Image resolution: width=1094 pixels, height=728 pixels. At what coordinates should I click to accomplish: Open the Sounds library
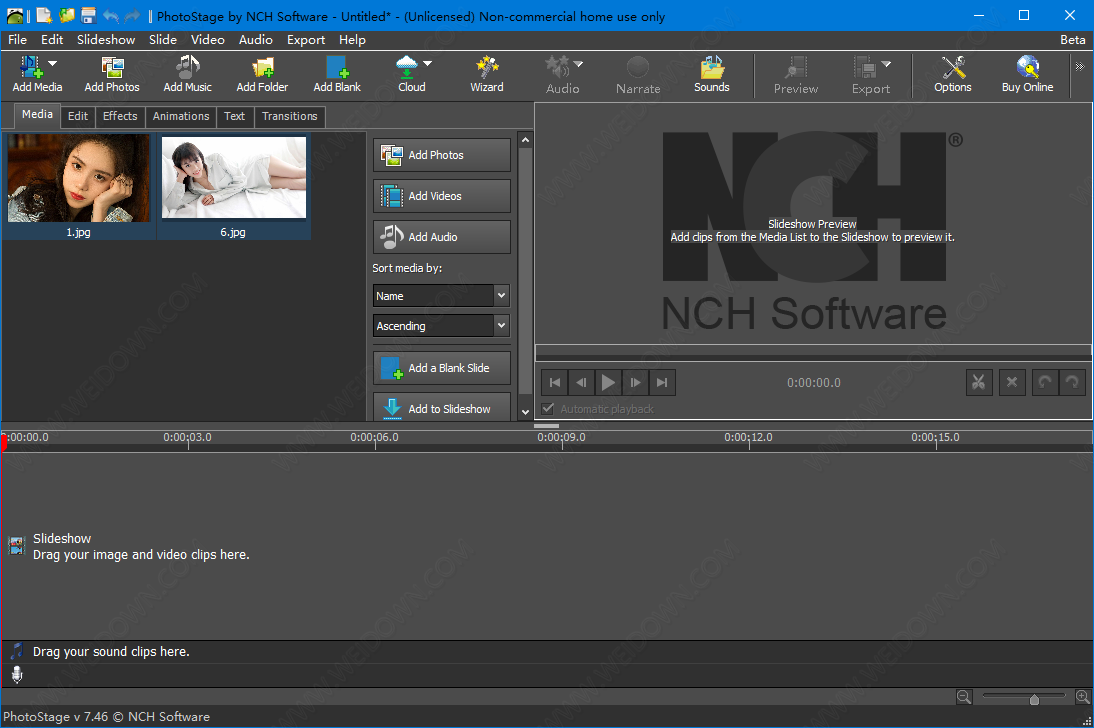tap(712, 75)
